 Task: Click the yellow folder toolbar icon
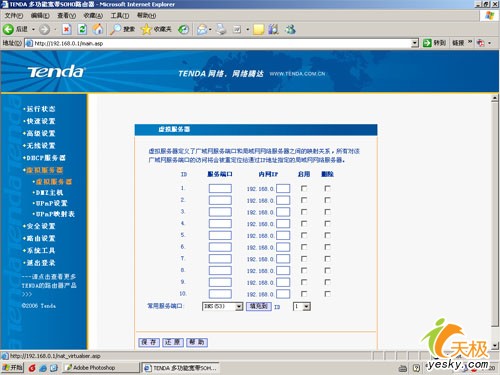coord(259,29)
